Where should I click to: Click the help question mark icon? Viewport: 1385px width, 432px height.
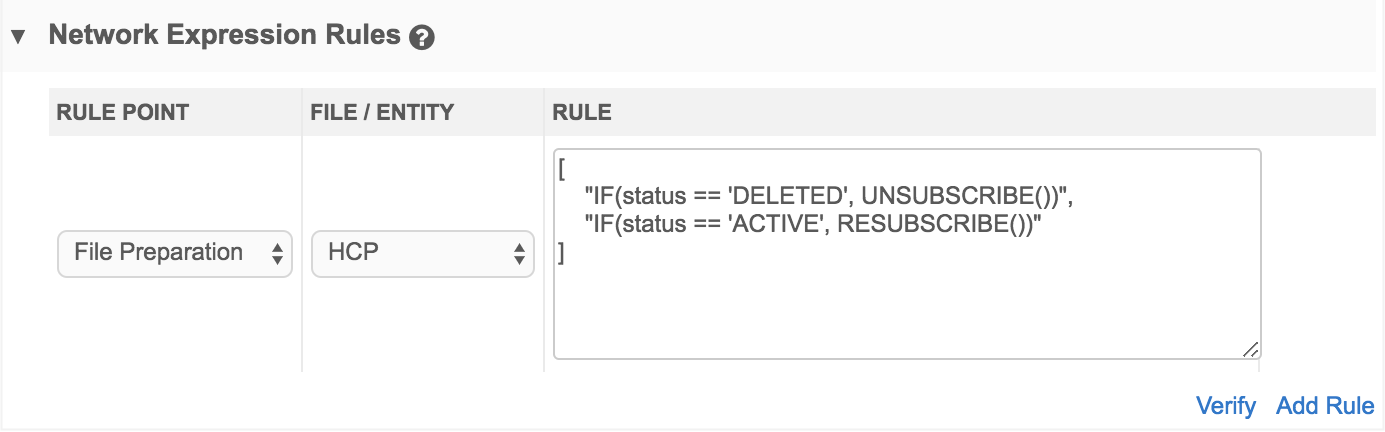(x=422, y=38)
